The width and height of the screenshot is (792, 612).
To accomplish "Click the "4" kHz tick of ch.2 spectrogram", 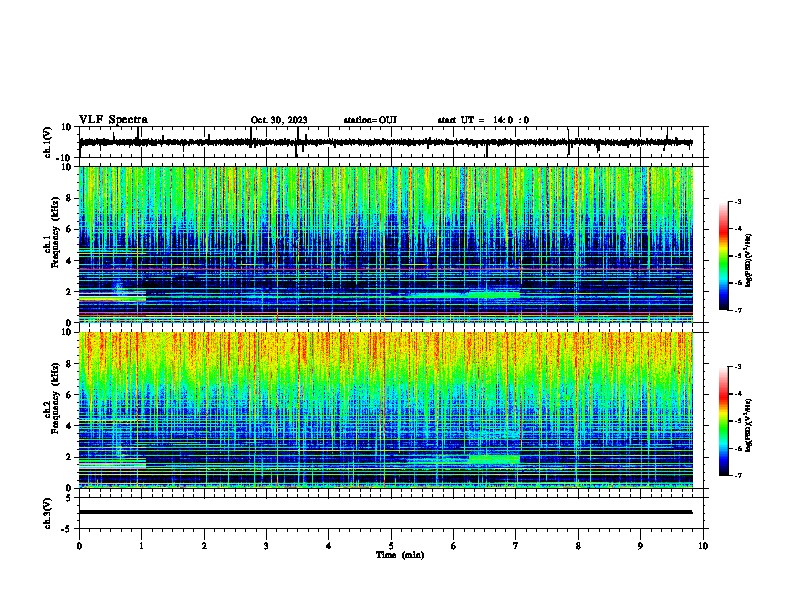I will click(x=69, y=426).
